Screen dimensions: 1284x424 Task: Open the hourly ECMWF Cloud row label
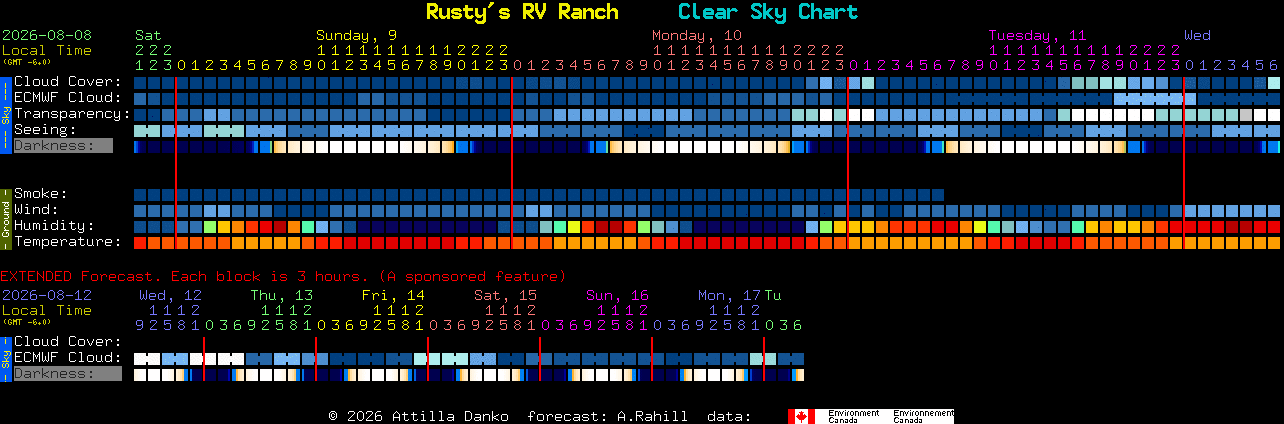[x=68, y=98]
